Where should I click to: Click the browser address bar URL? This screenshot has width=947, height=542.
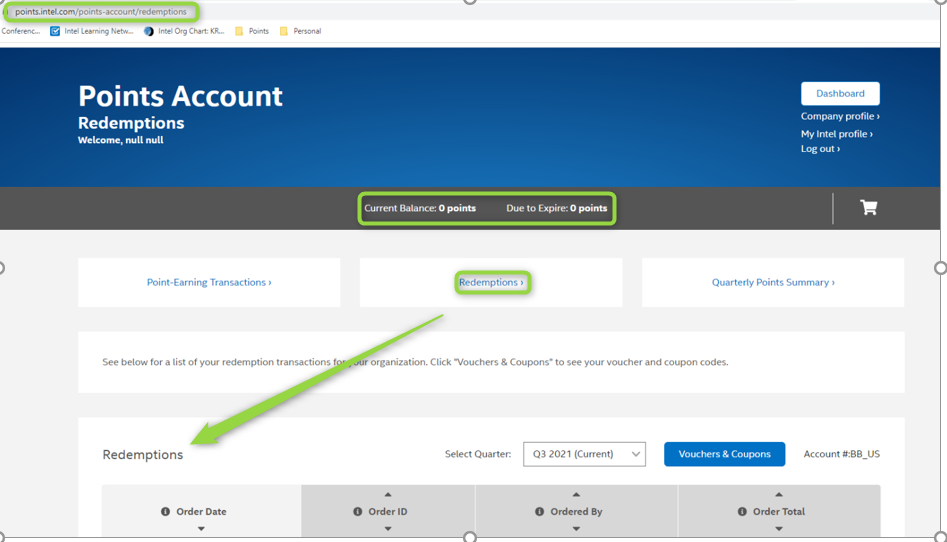pyautogui.click(x=101, y=11)
